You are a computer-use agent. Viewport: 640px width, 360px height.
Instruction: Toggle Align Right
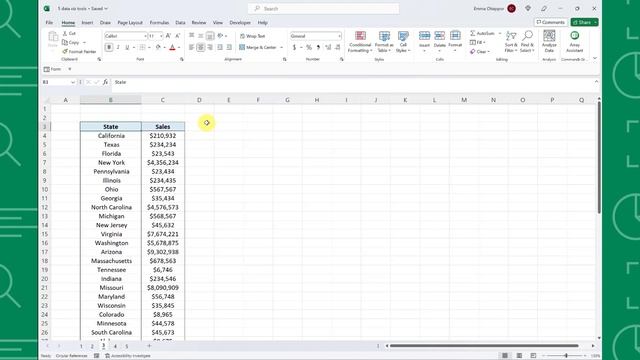click(x=210, y=47)
